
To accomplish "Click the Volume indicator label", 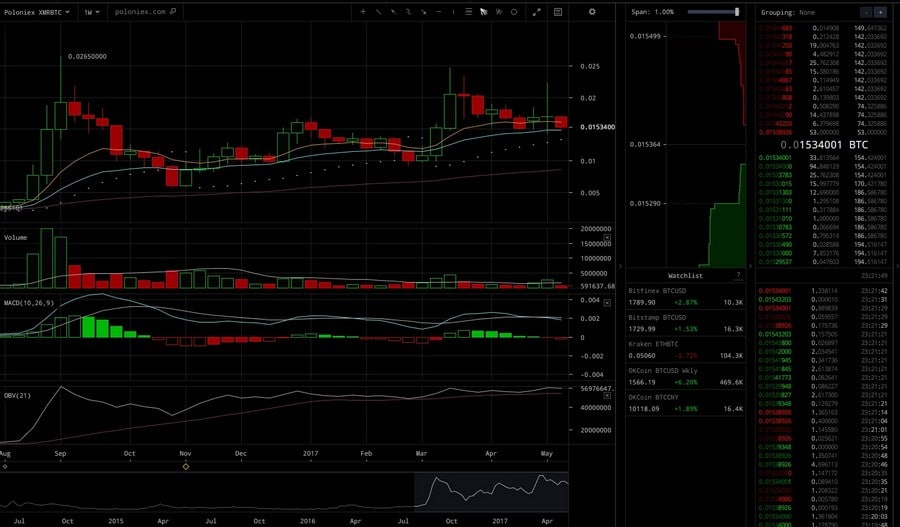I will coord(15,237).
